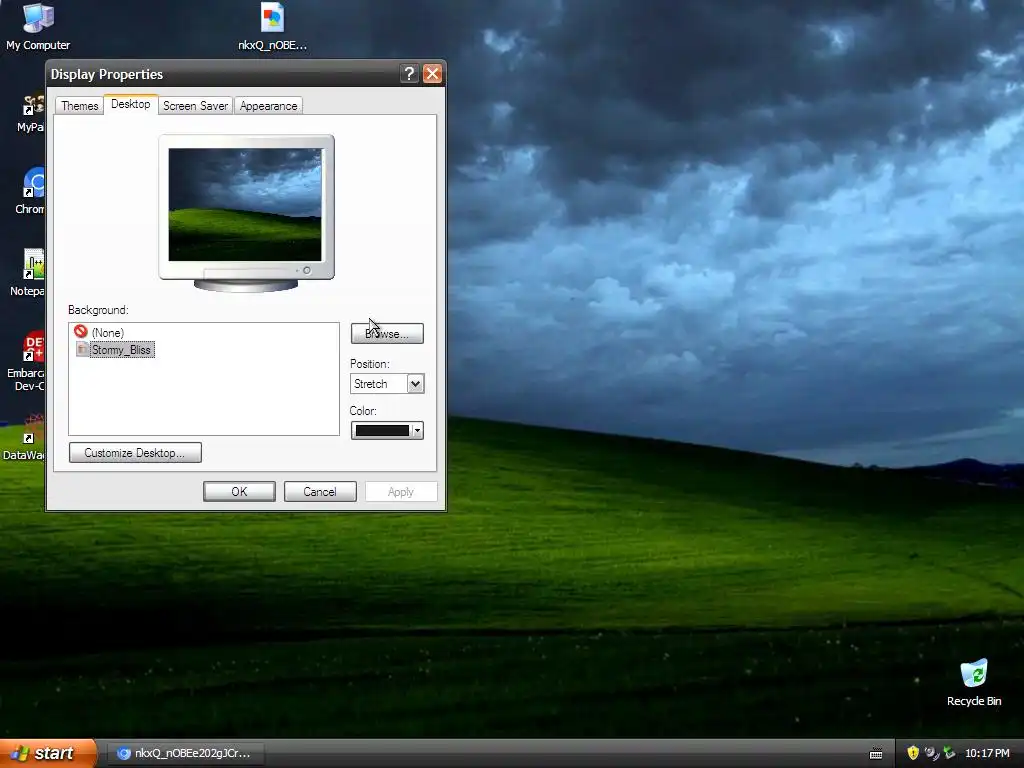Switch to the Appearance tab
This screenshot has height=768, width=1024.
click(268, 106)
